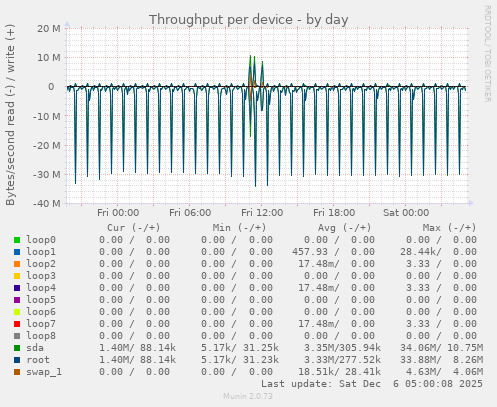
Task: Click the swap_1 brown legend swatch
Action: point(17,372)
